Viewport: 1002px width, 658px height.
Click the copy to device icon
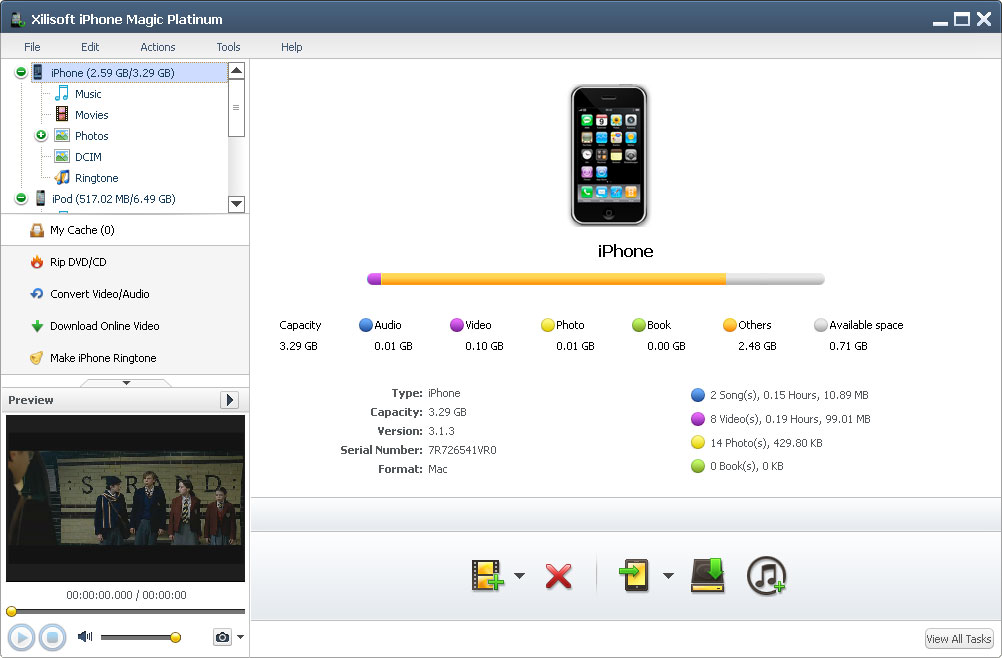pyautogui.click(x=636, y=576)
